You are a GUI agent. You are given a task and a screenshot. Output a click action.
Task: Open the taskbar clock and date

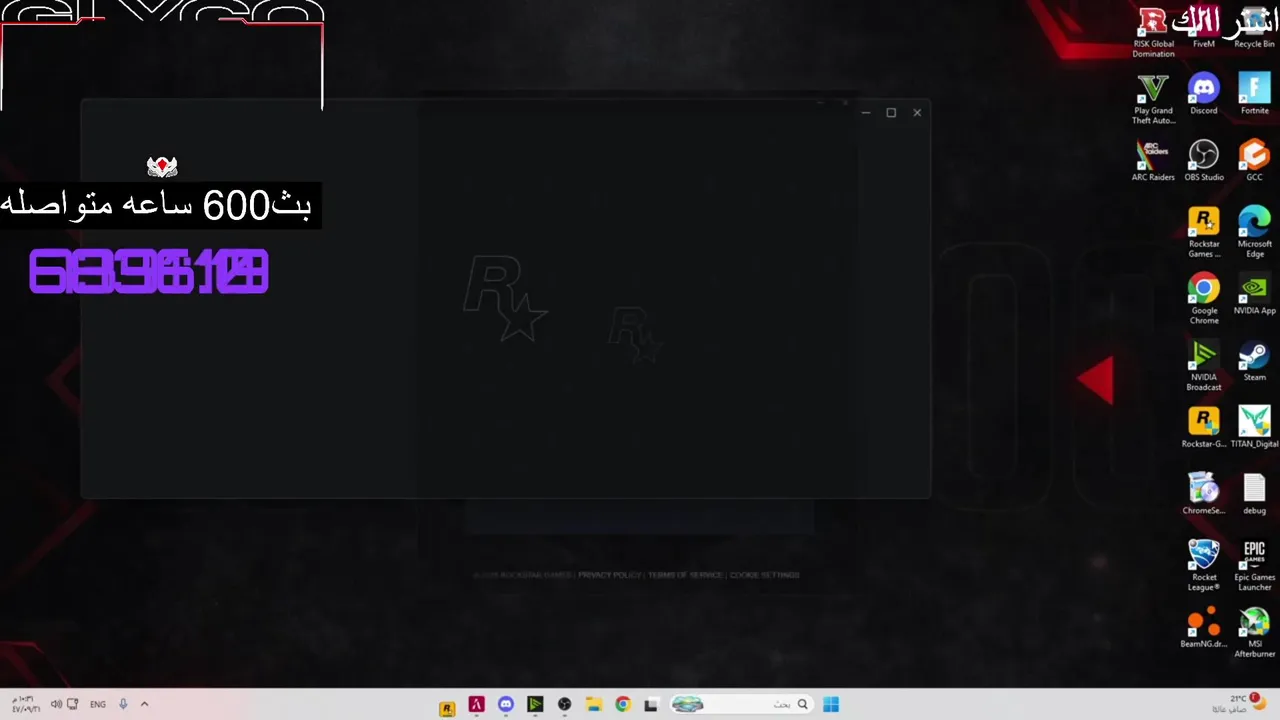pyautogui.click(x=26, y=704)
